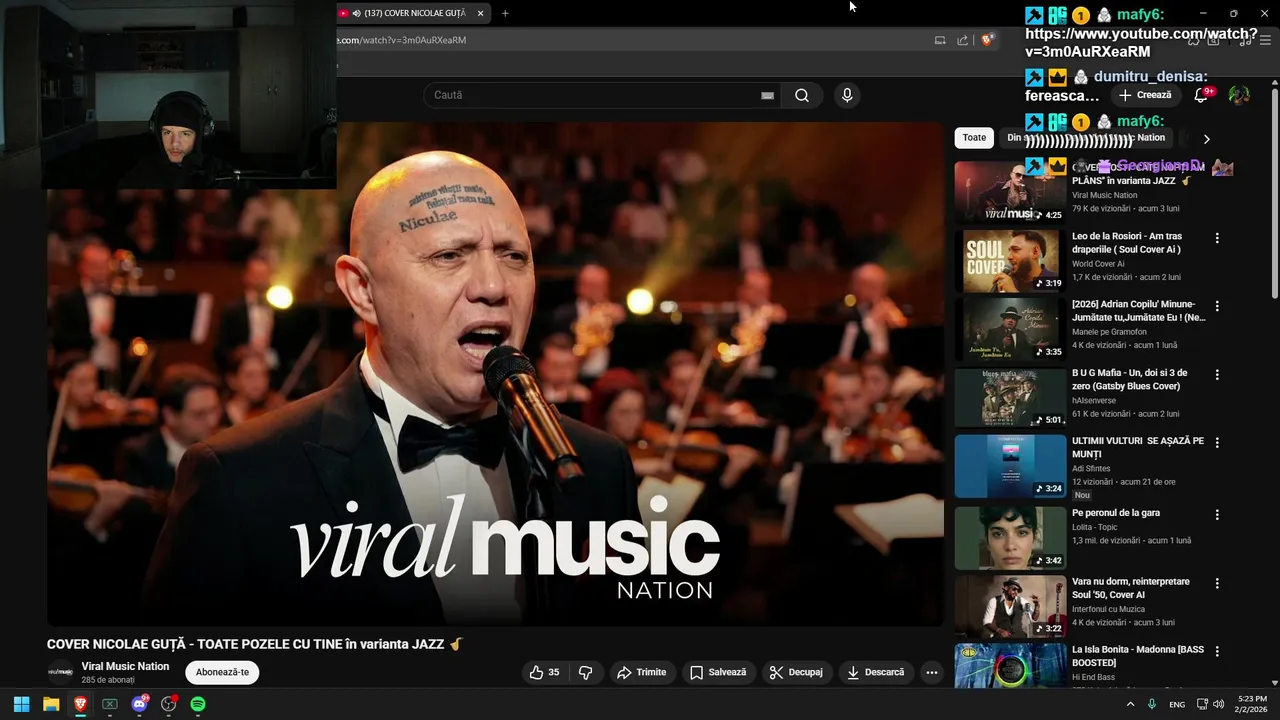Click Brave Shields icon in address bar
This screenshot has width=1280, height=720.
pyautogui.click(x=987, y=40)
